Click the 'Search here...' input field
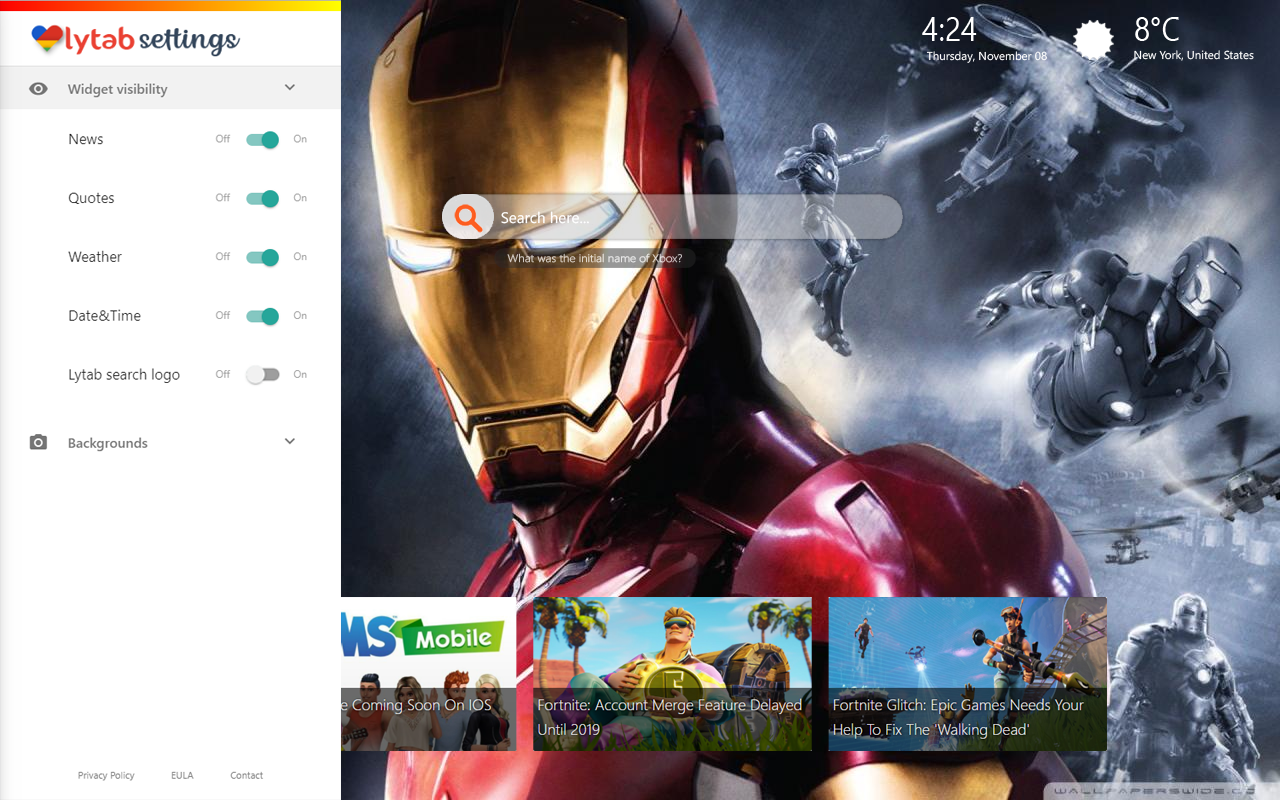The width and height of the screenshot is (1280, 800). (x=690, y=217)
